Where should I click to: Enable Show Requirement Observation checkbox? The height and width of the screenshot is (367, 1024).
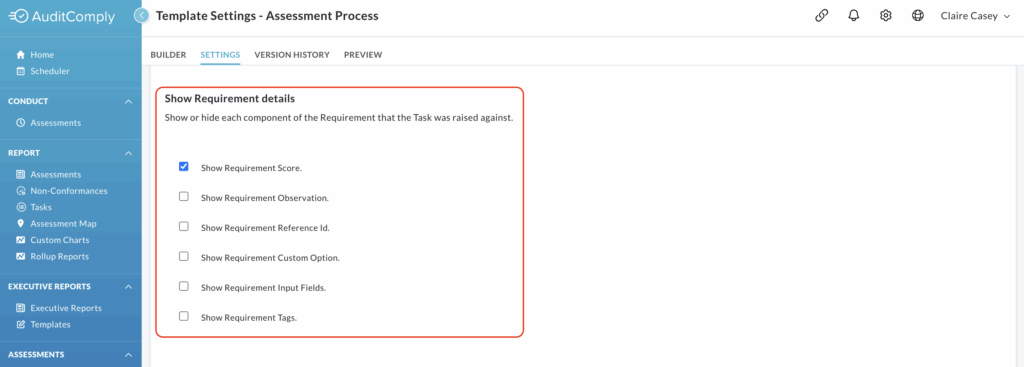184,197
